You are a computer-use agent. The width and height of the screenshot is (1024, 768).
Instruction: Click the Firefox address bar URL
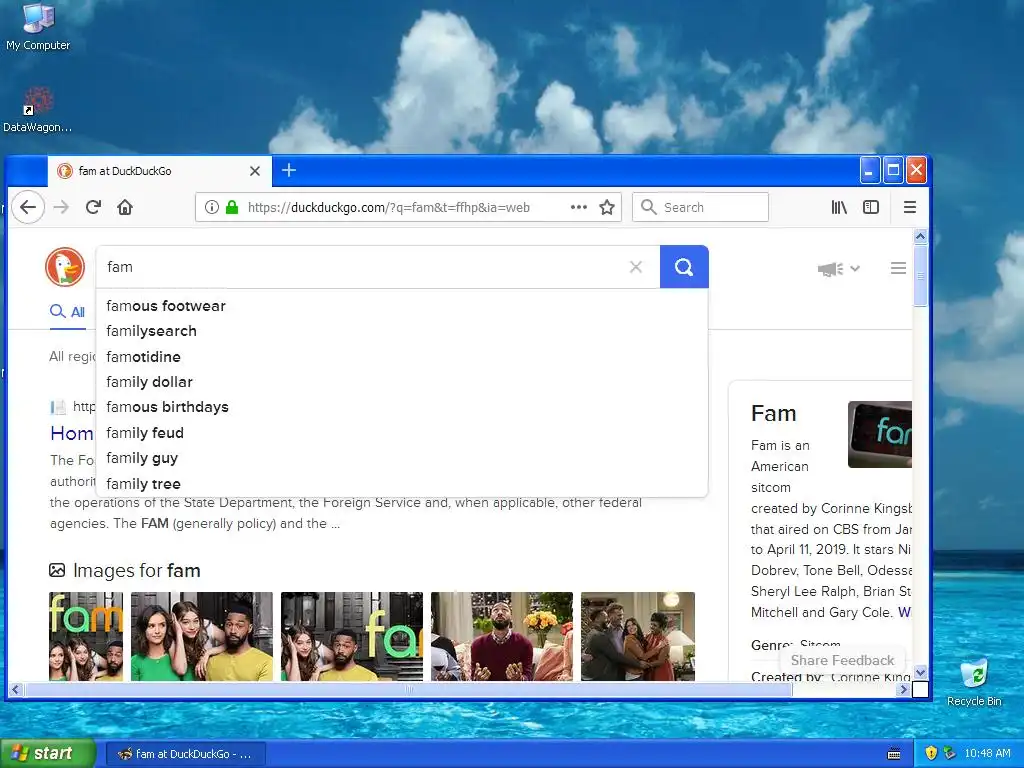(389, 208)
